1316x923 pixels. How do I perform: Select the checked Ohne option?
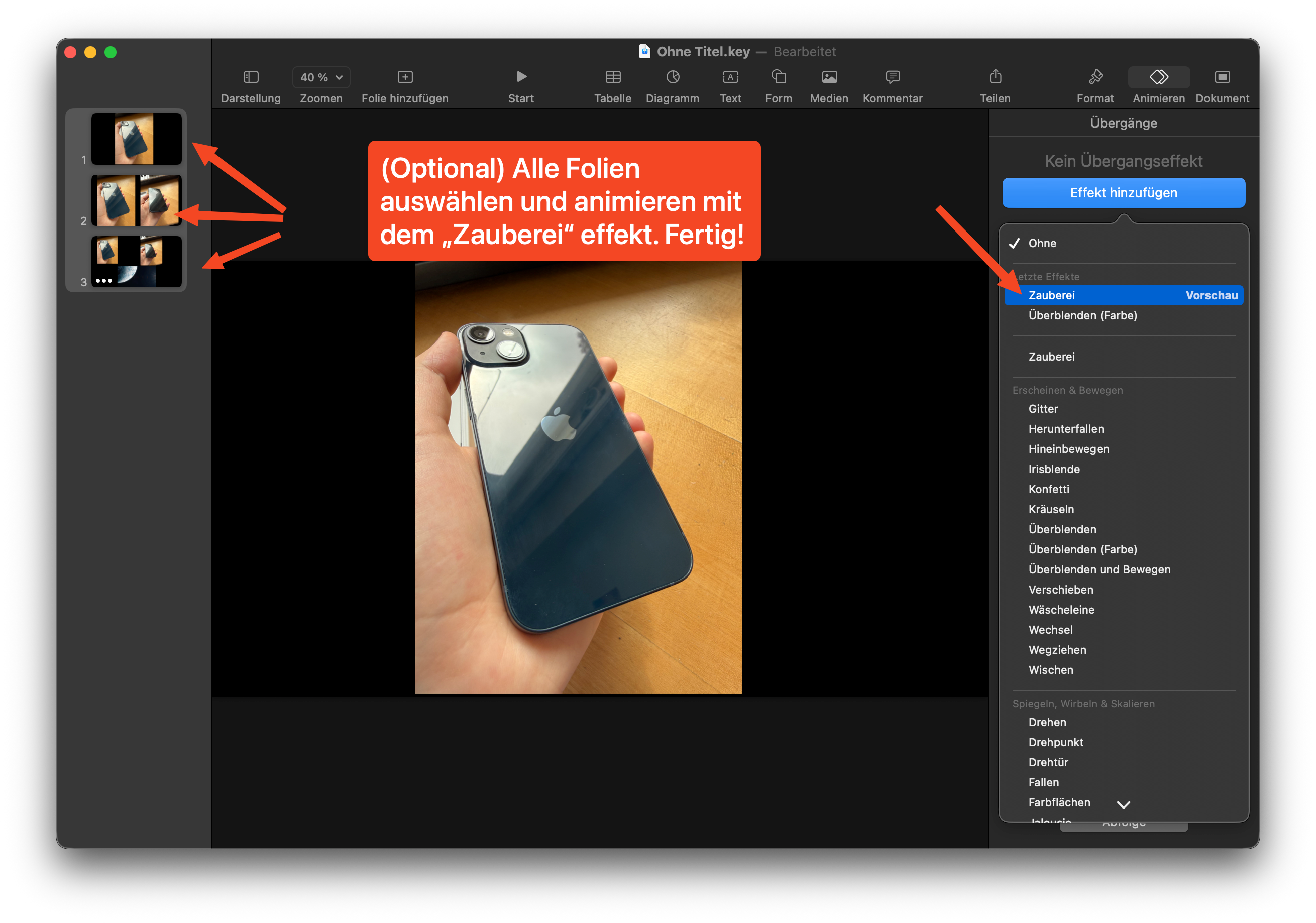pyautogui.click(x=1042, y=243)
